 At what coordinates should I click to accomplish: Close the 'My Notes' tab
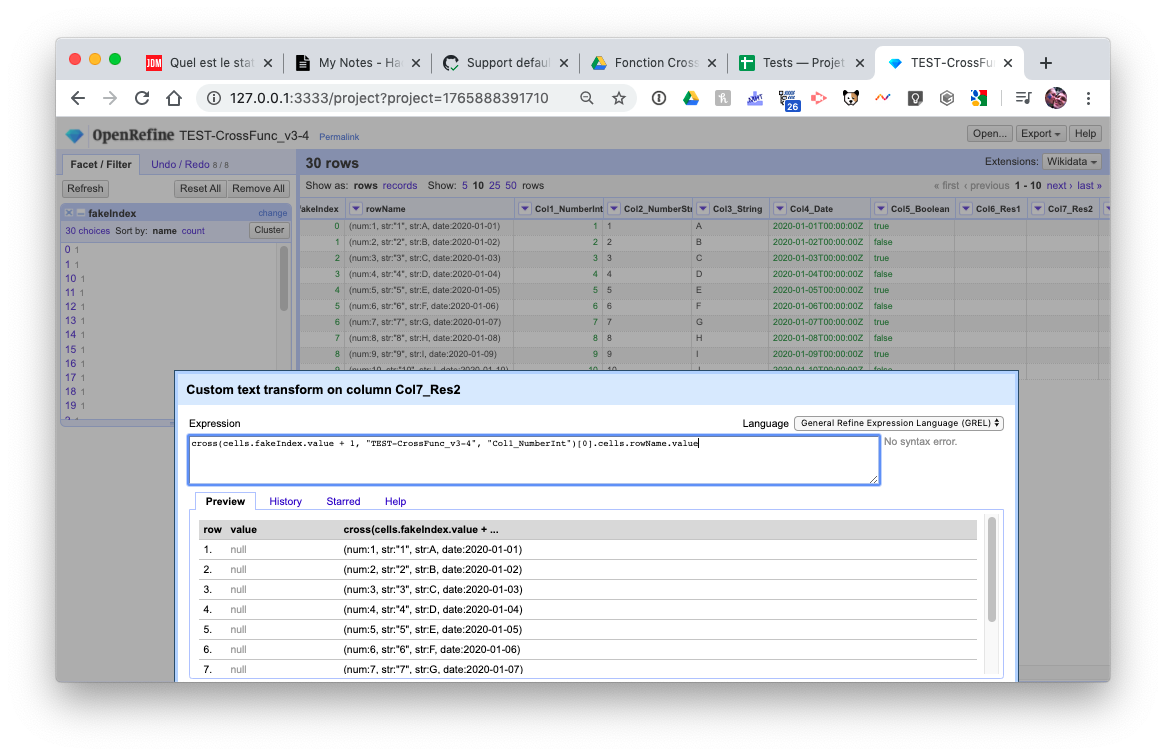point(416,63)
